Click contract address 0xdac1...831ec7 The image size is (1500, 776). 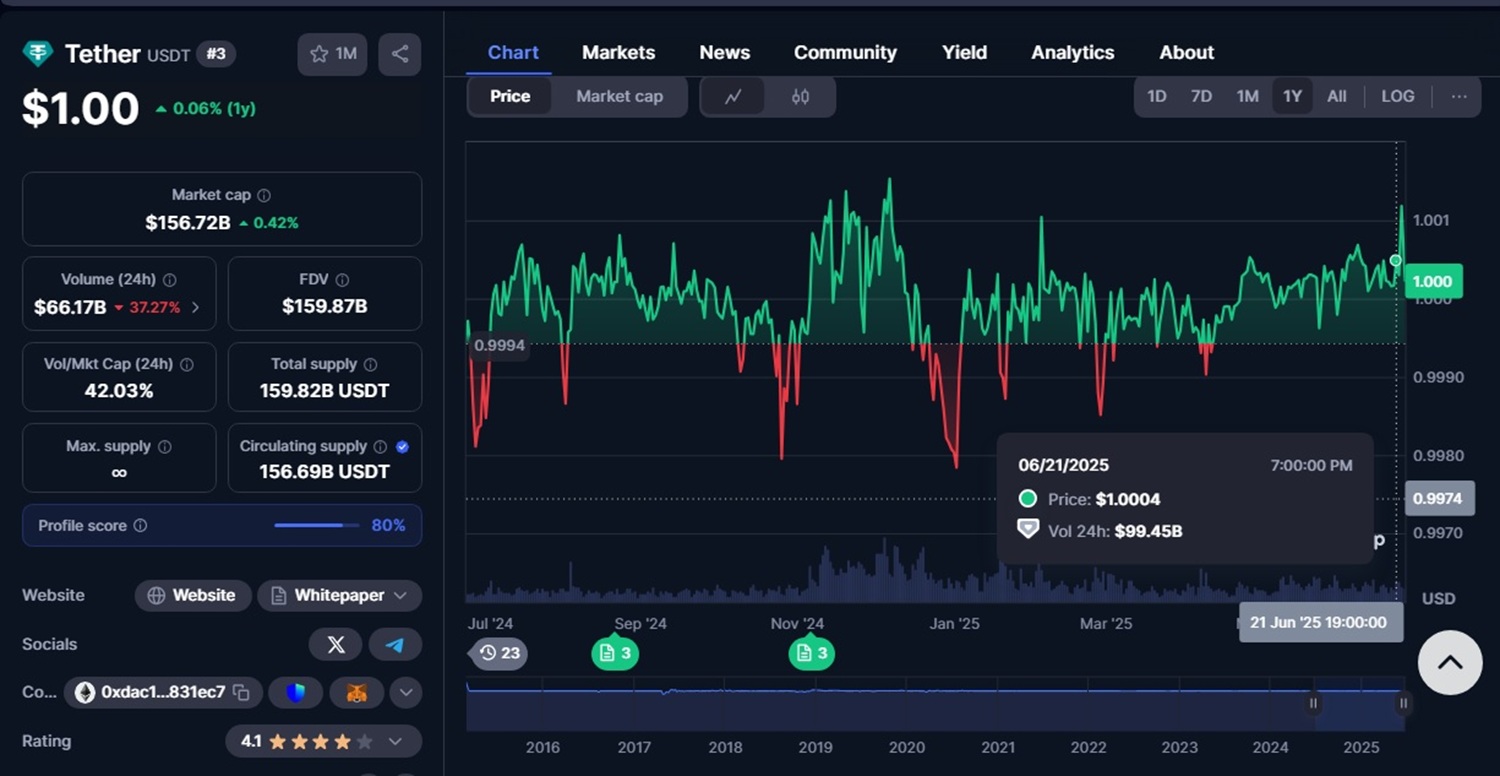tap(164, 692)
